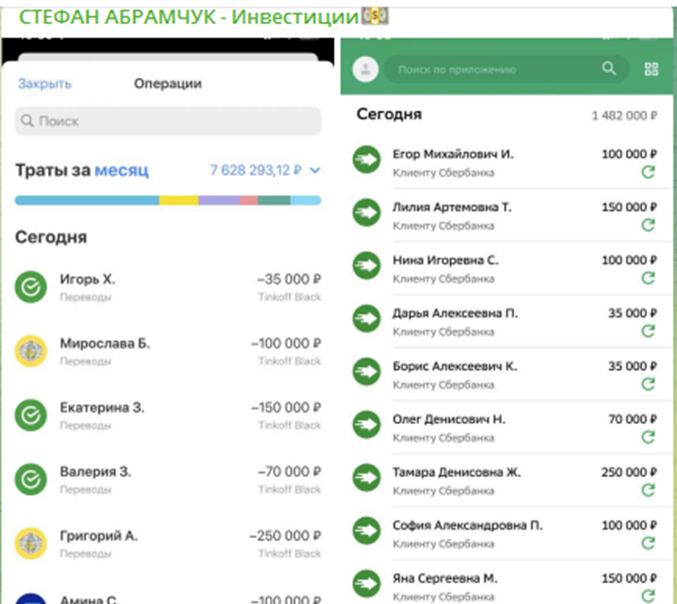
Task: Open the yellow bank icon for Григорий А.
Action: coord(31,544)
